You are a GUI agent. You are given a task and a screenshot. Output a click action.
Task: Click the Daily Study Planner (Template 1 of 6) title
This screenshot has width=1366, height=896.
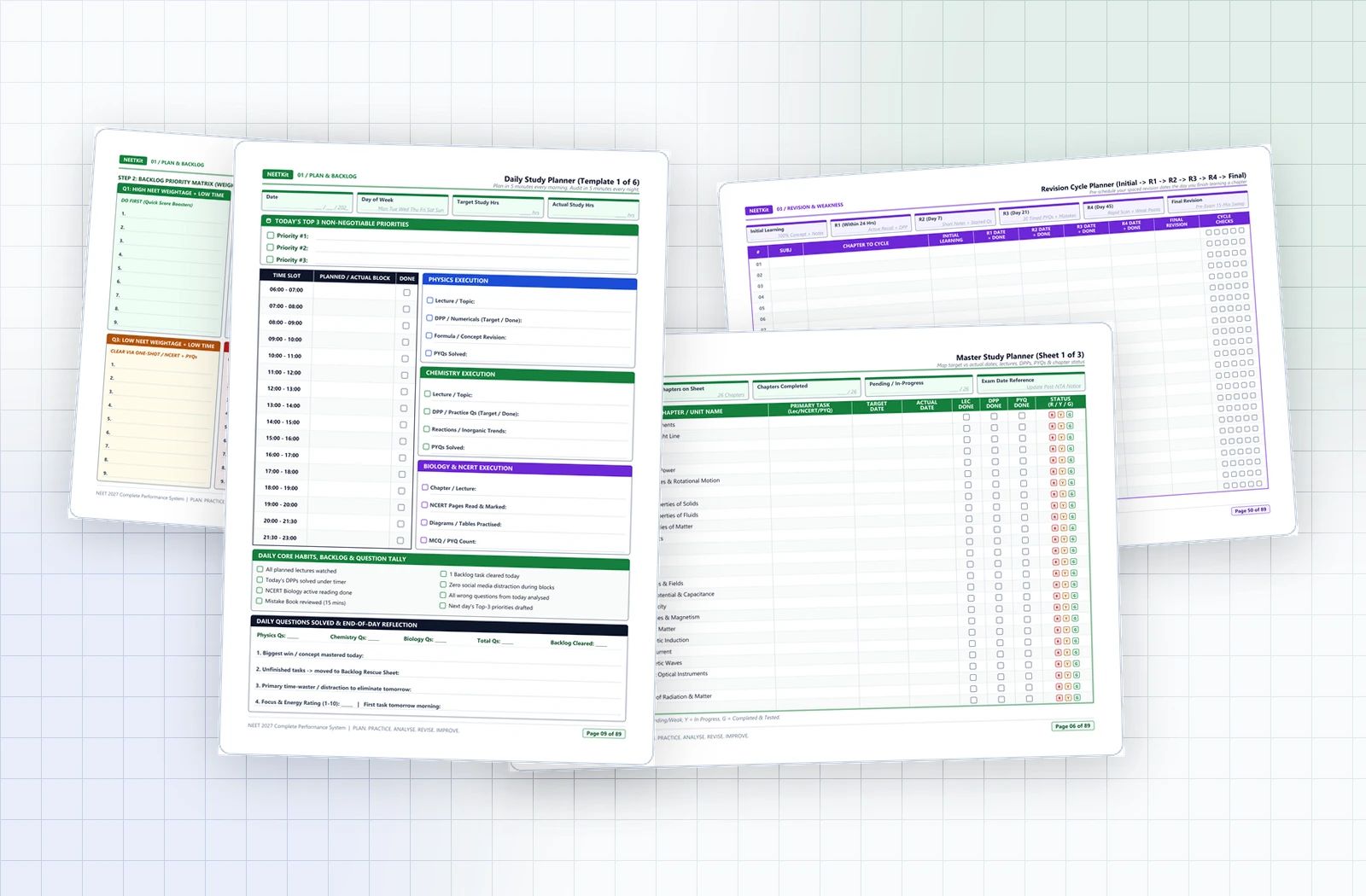[571, 181]
